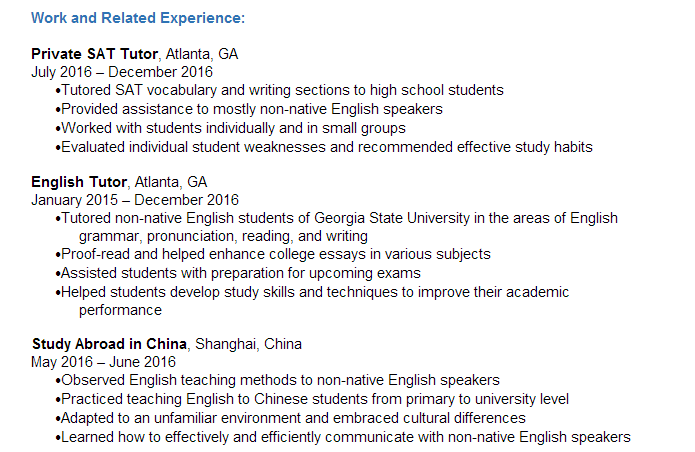Click the "Worked with students individually" bullet
695x452 pixels.
tap(233, 128)
